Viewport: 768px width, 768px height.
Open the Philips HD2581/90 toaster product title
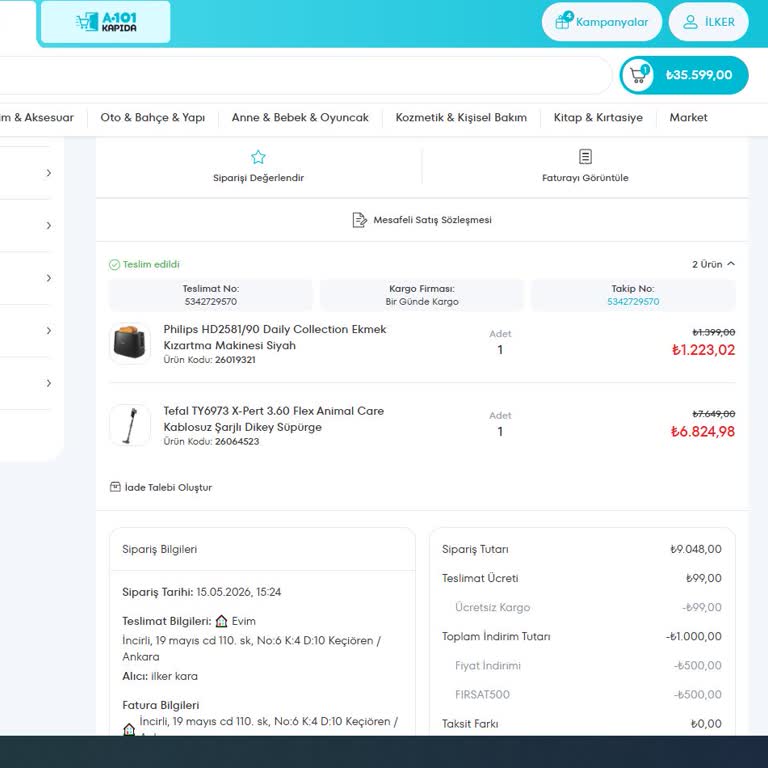(x=275, y=337)
